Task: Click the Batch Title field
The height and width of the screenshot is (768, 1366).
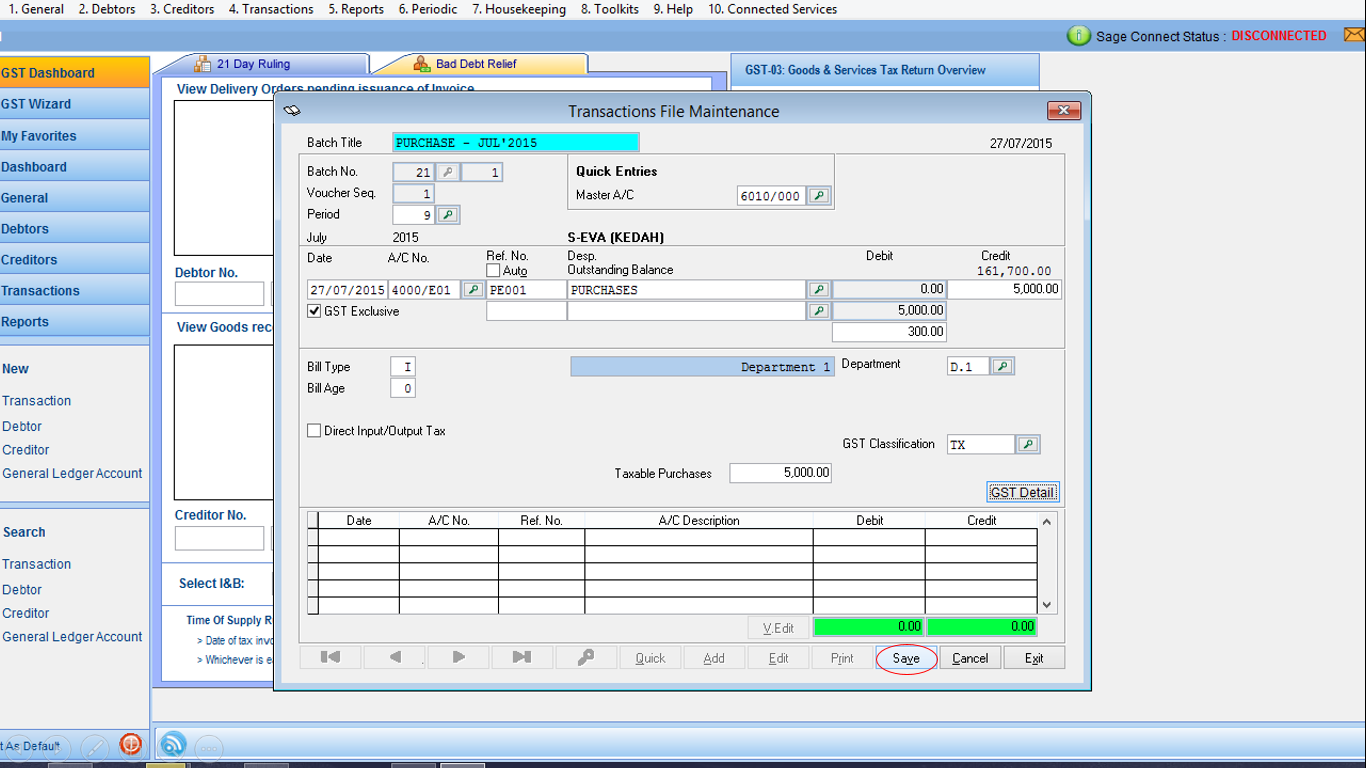Action: pyautogui.click(x=516, y=143)
